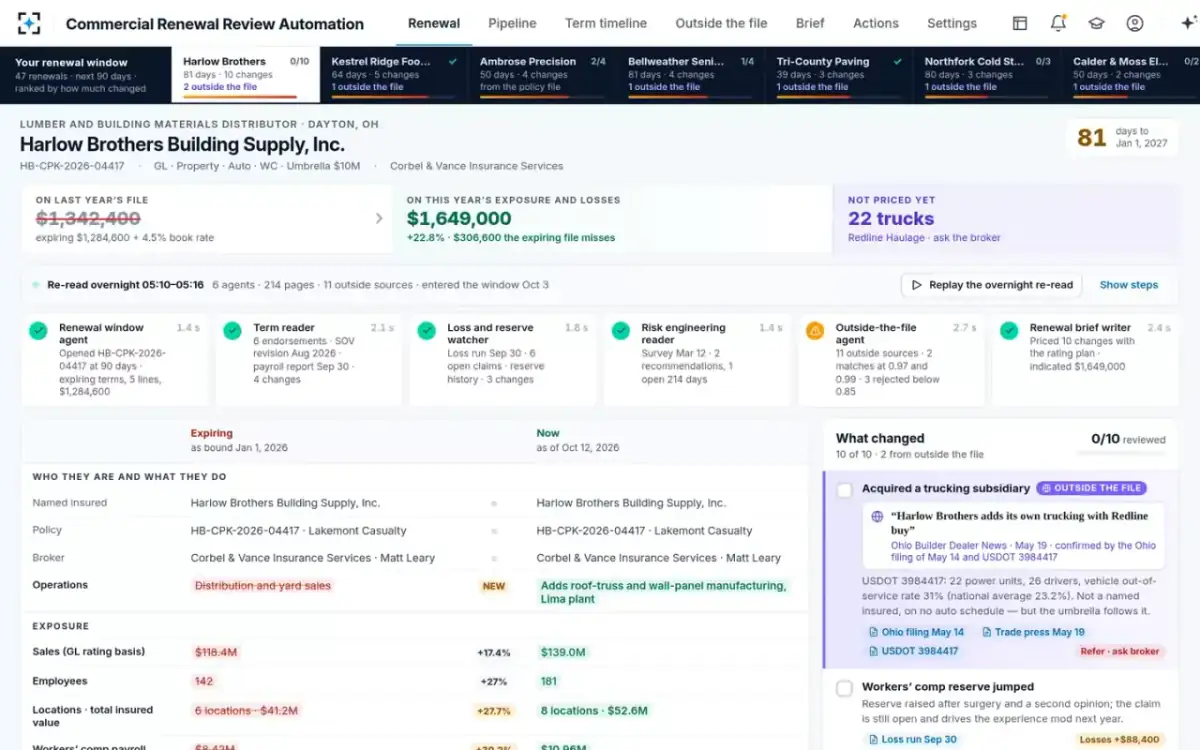1200x750 pixels.
Task: Open USDOT 3984417 source chip
Action: [912, 651]
